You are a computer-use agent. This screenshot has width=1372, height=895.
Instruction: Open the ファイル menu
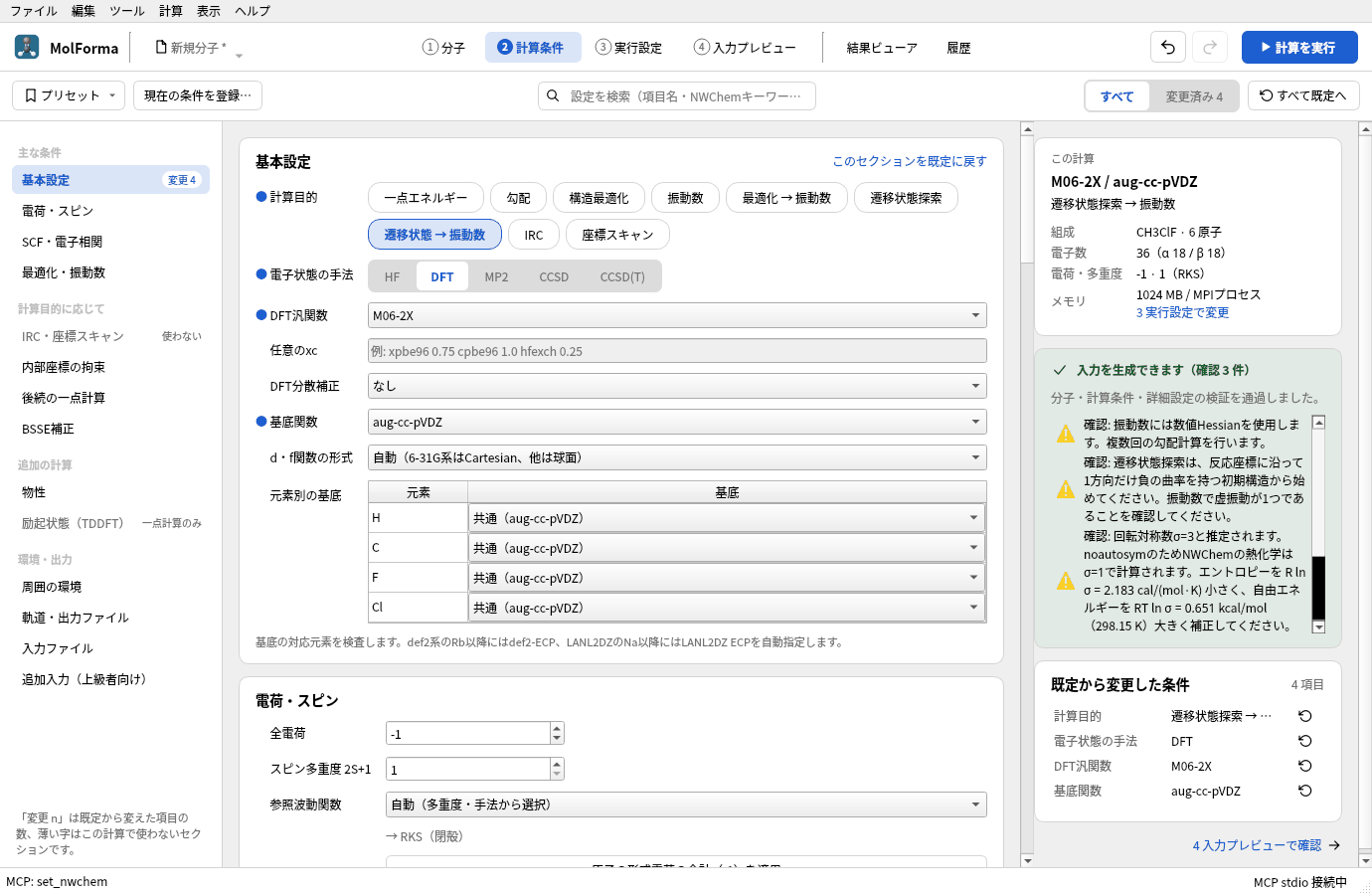pyautogui.click(x=34, y=11)
